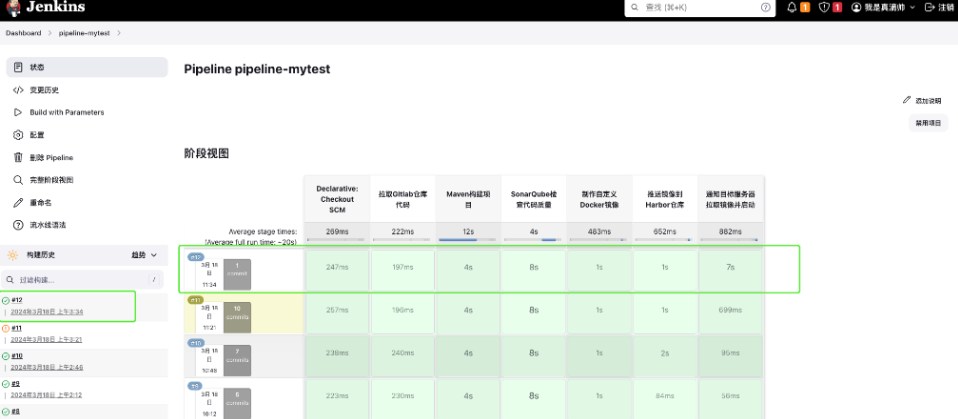Screen dimensions: 958x419
Task: Click the Maven构建项目 12s average progress bar
Action: (468, 240)
